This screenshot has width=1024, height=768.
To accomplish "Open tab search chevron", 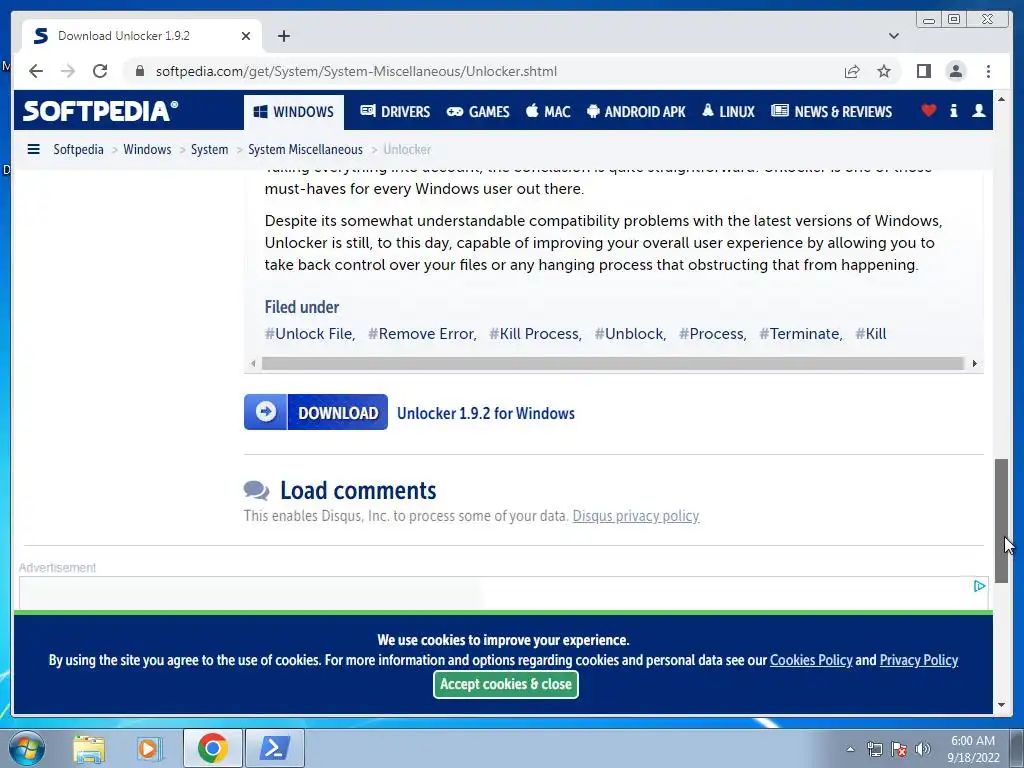I will click(893, 36).
